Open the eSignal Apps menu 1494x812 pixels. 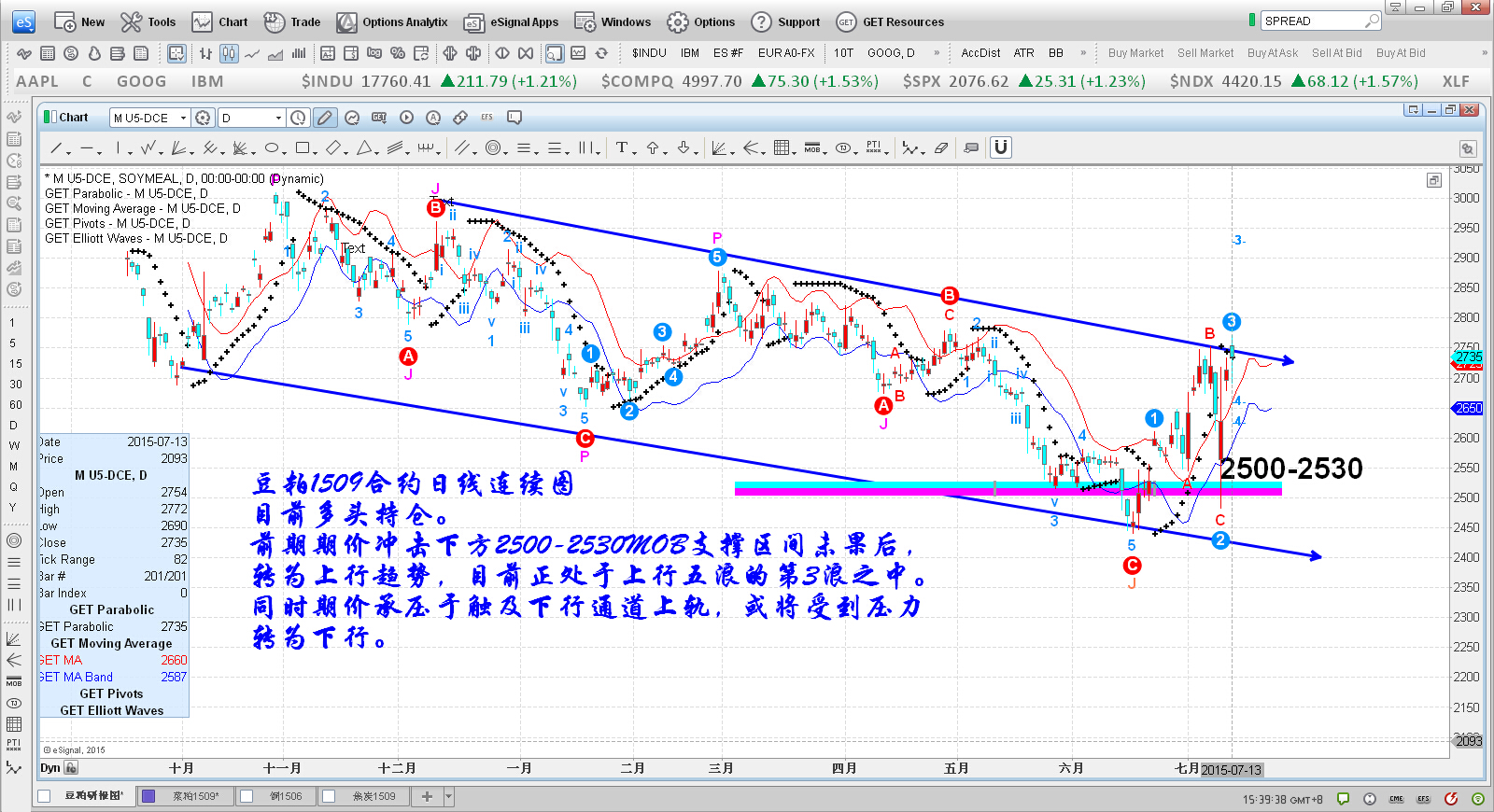coord(512,21)
